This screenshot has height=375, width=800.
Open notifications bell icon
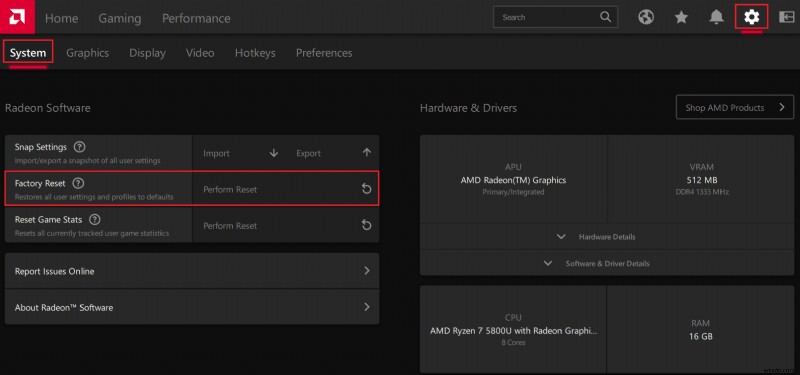tap(716, 17)
